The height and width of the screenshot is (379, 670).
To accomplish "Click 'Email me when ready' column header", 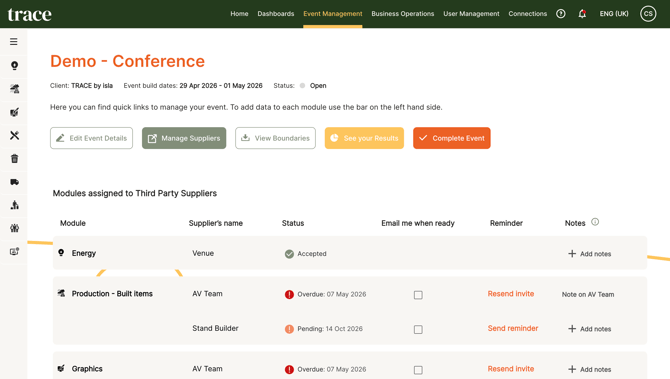I will [418, 223].
